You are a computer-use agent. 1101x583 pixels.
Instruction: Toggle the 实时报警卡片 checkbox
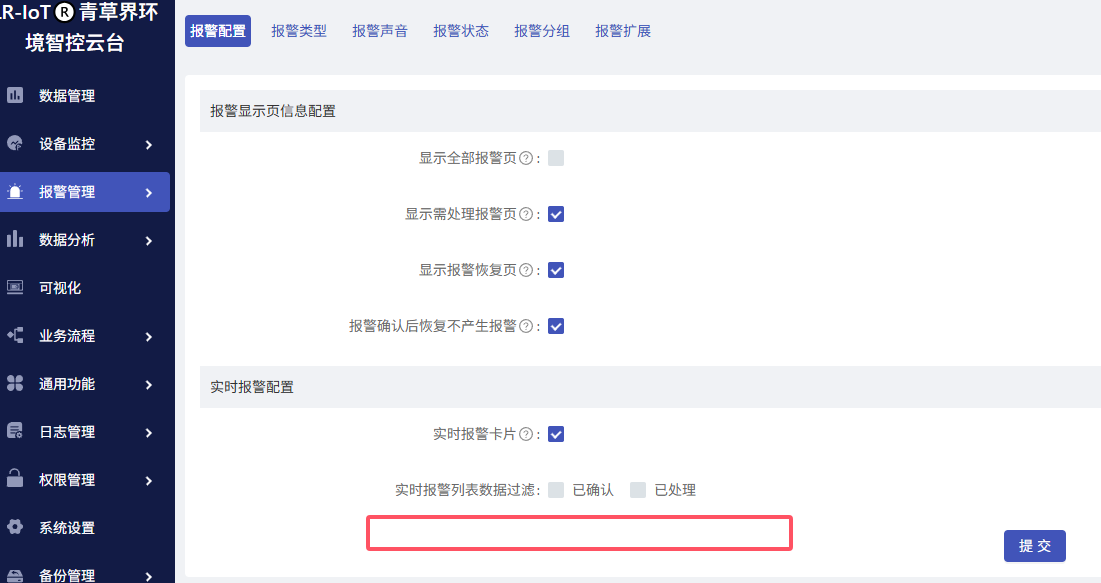(556, 434)
